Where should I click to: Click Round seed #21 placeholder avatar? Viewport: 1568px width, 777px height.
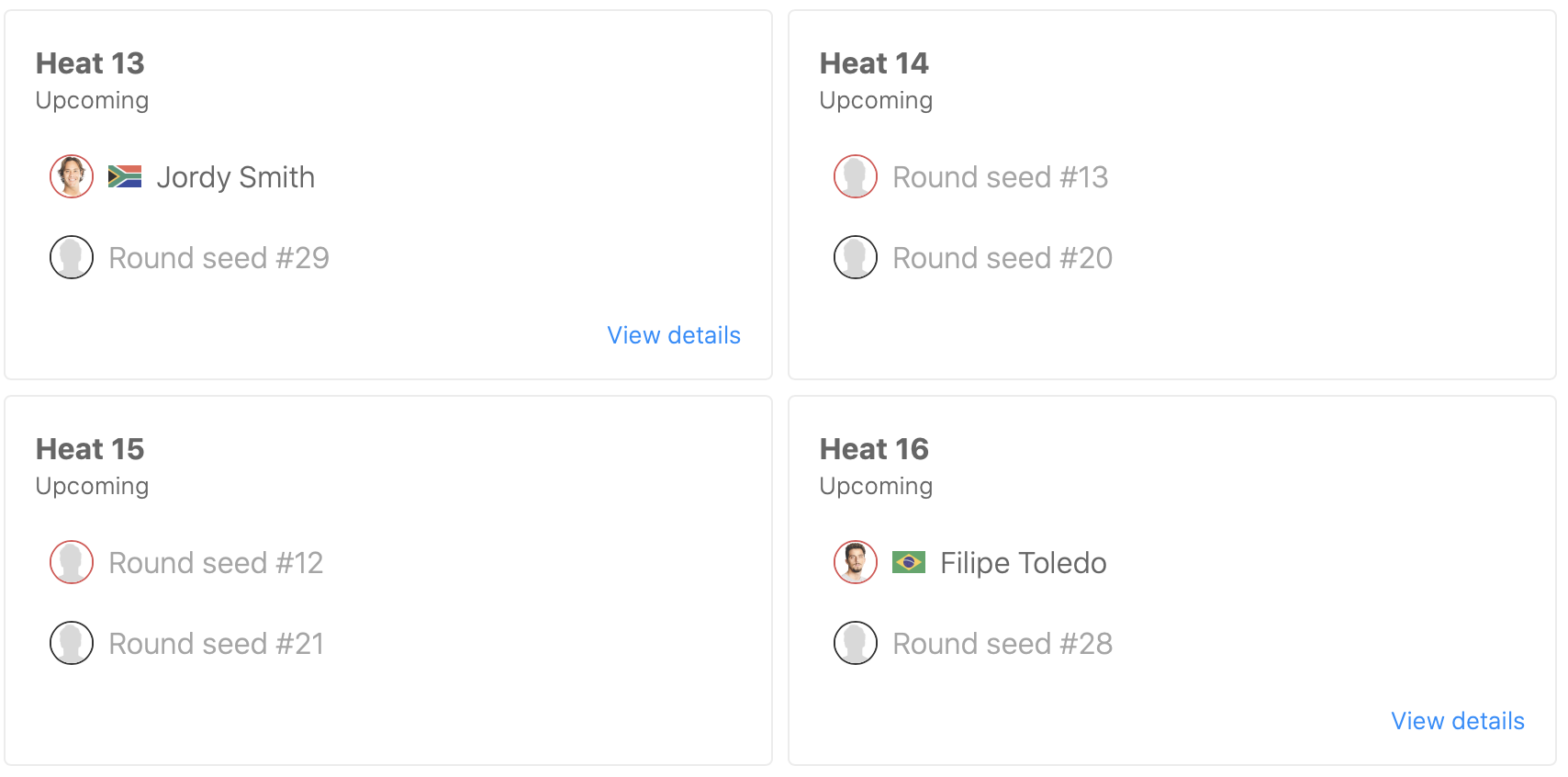point(72,643)
